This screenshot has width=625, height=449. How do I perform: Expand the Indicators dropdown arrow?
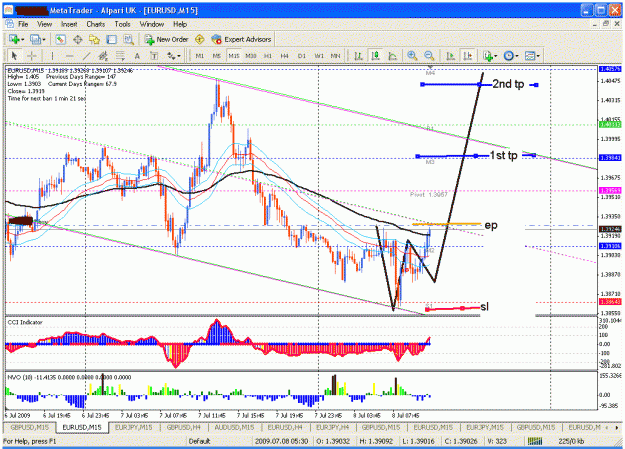[x=495, y=56]
